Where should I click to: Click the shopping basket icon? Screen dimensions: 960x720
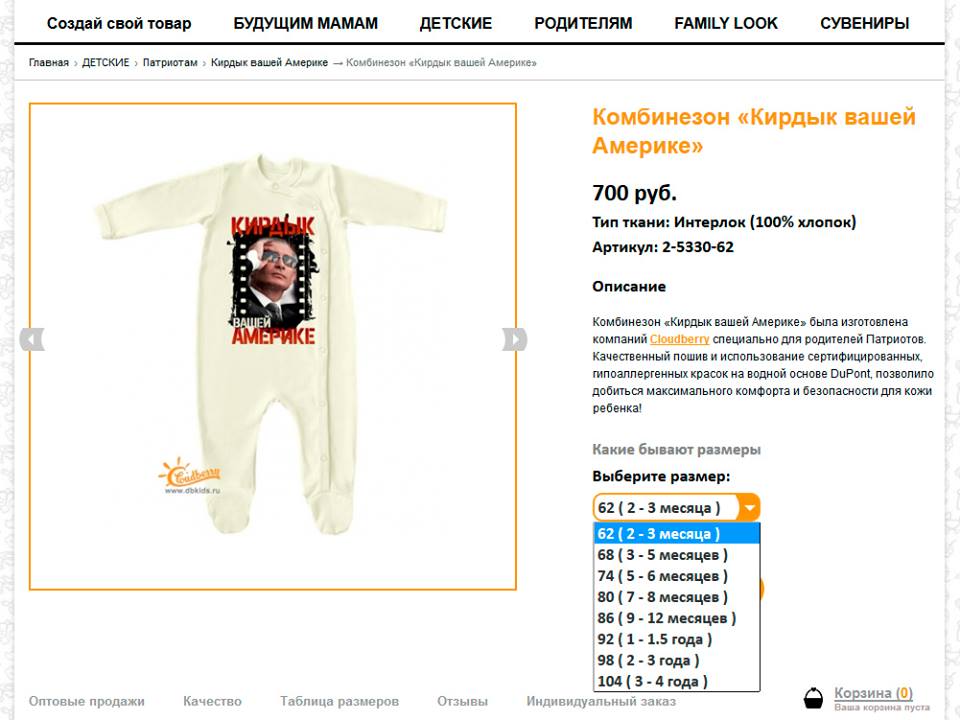pos(813,698)
